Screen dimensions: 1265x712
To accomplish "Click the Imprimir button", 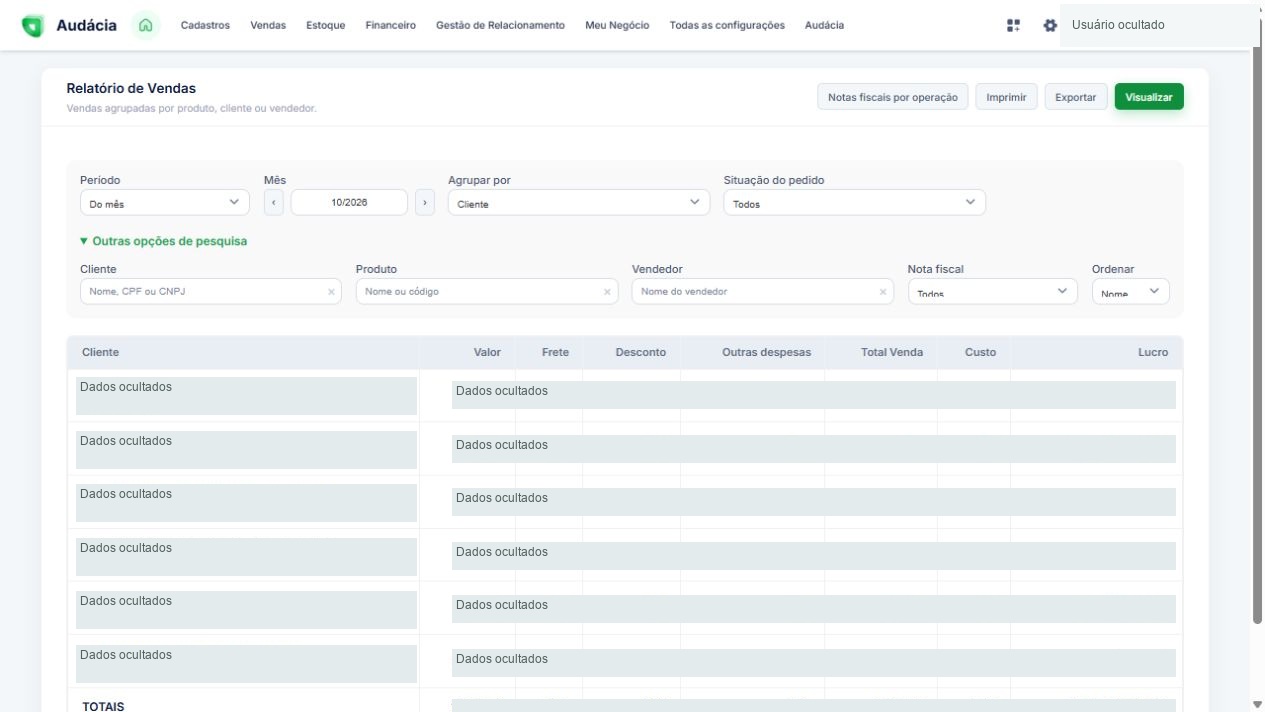I will coord(1007,97).
